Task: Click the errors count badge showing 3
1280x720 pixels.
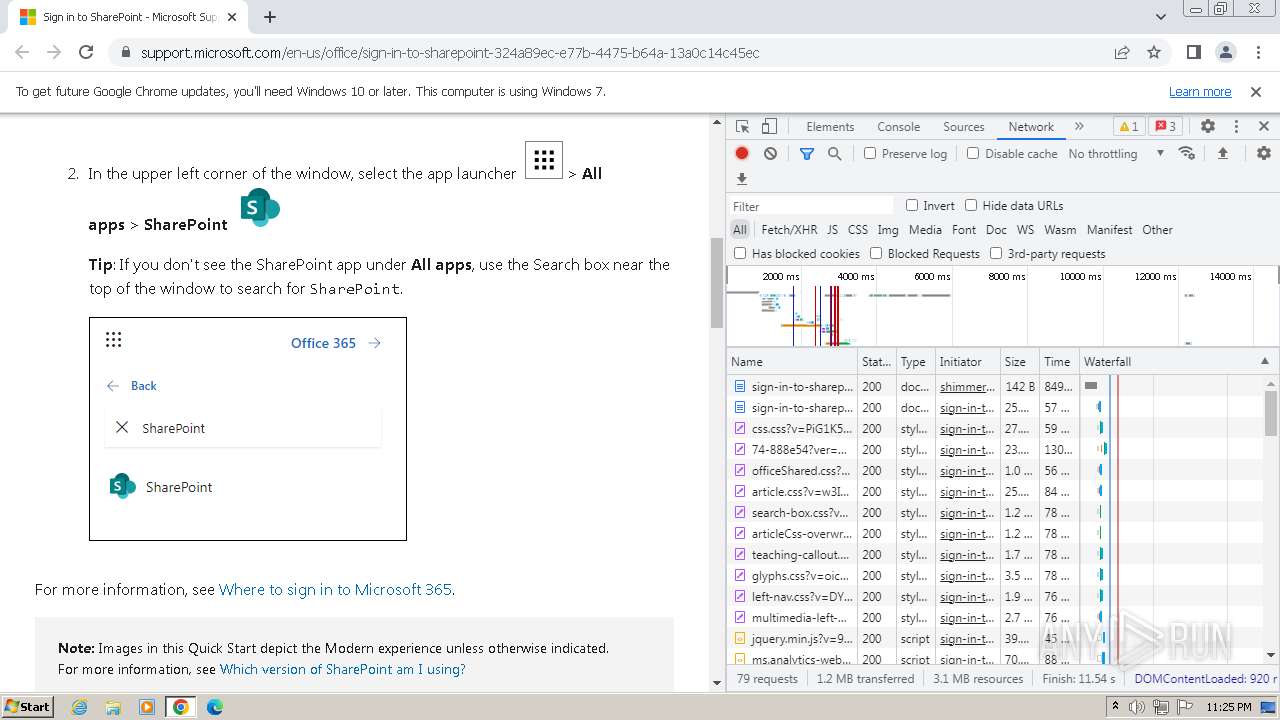Action: 1165,126
